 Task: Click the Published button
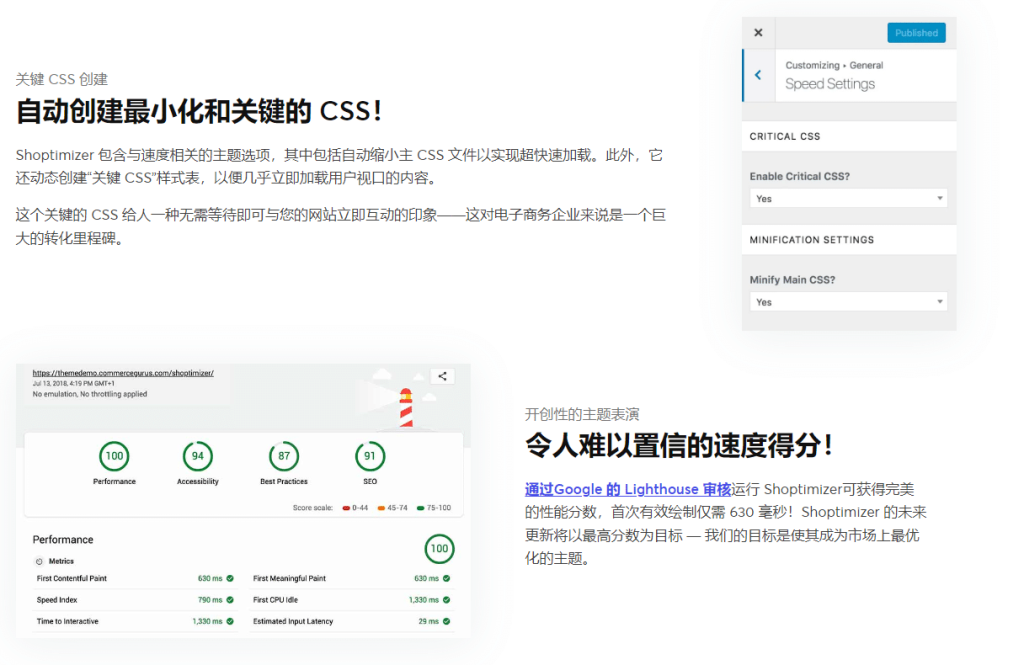click(x=916, y=33)
